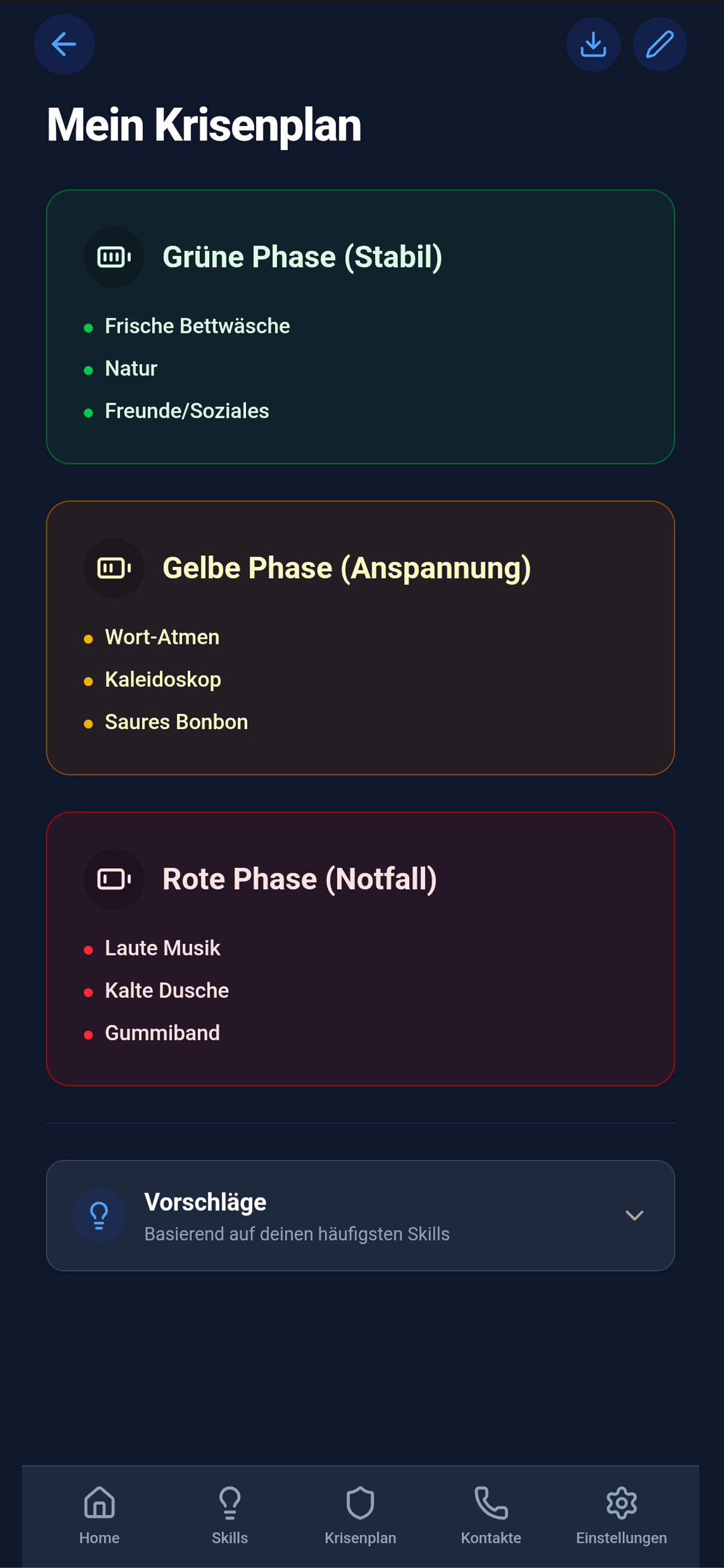This screenshot has width=724, height=1568.
Task: Click the lightbulb icon in Vorschläge
Action: pos(99,1216)
